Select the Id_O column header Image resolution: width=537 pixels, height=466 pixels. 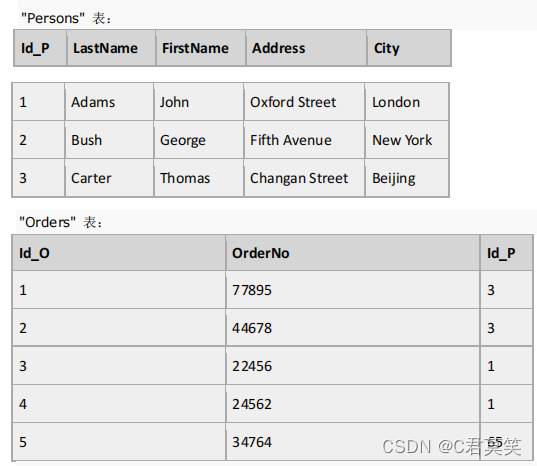coord(119,253)
